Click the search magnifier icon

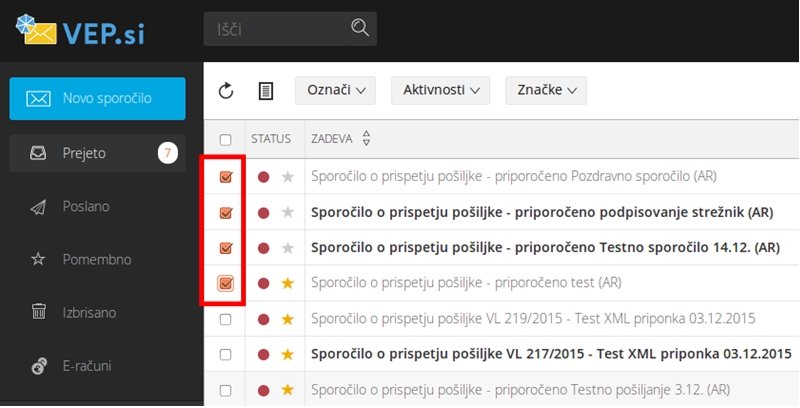(x=360, y=28)
